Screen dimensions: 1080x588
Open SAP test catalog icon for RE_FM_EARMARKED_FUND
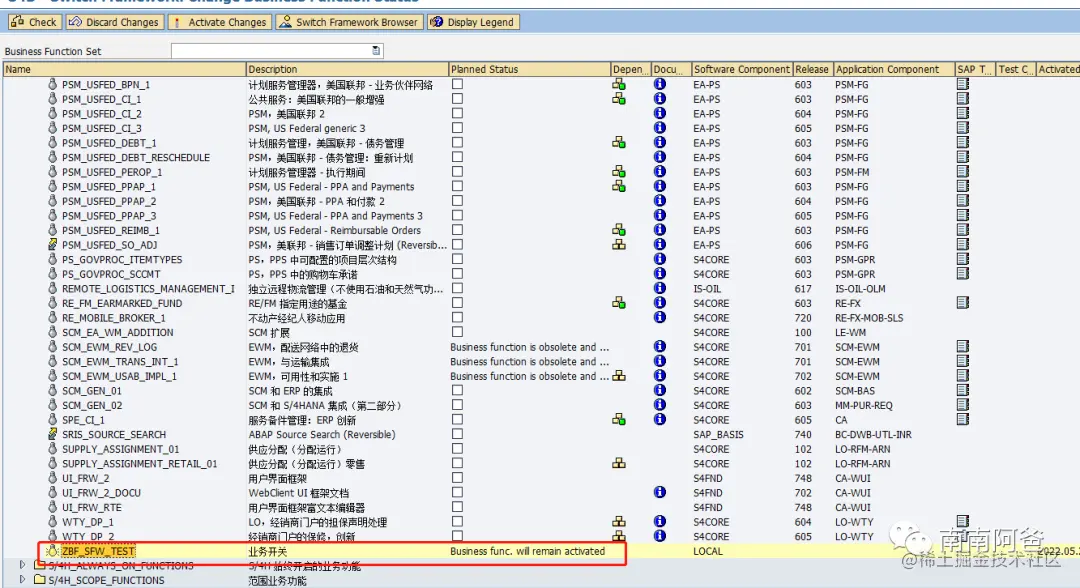coord(963,303)
